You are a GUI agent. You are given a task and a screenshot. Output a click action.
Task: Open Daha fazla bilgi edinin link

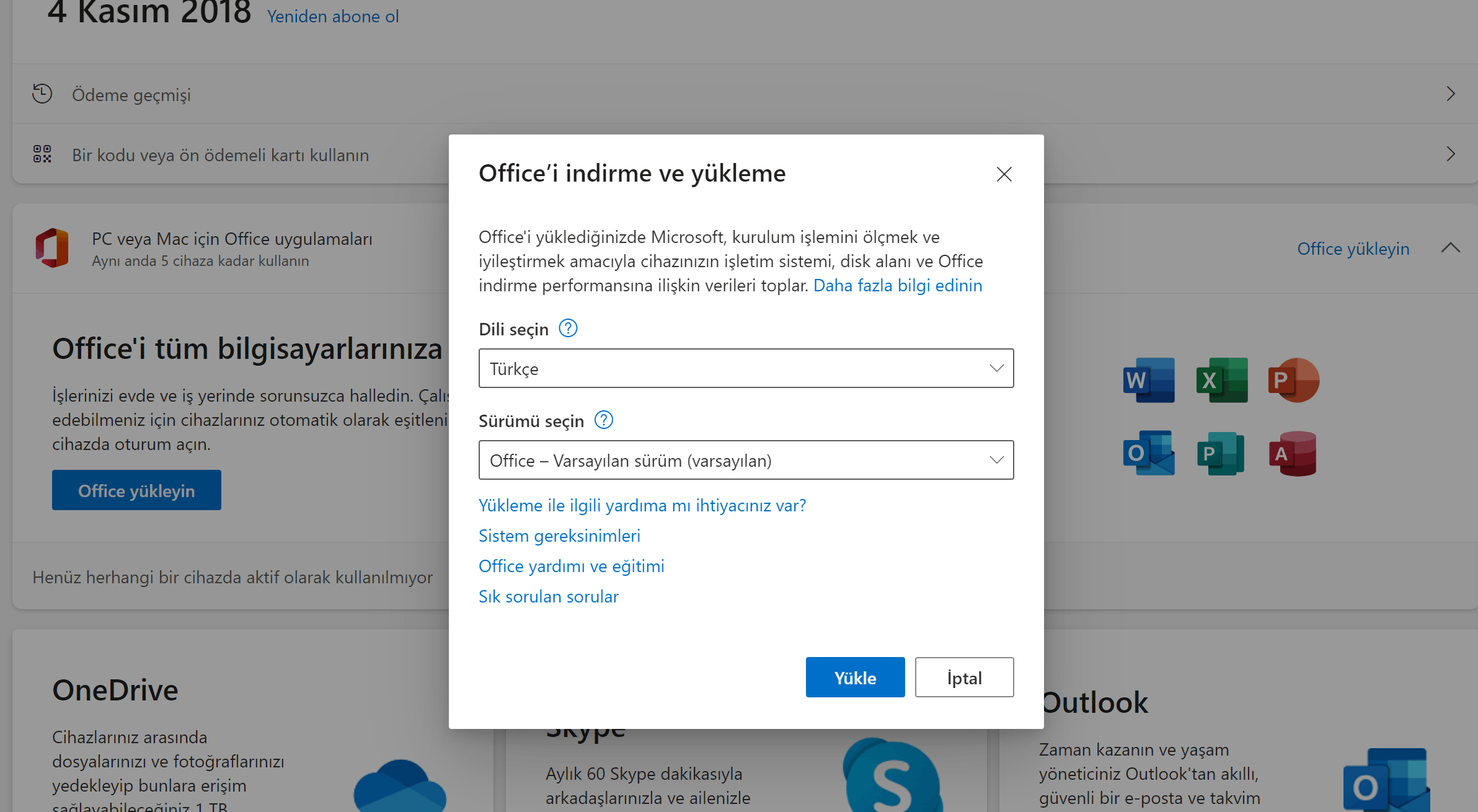click(897, 285)
